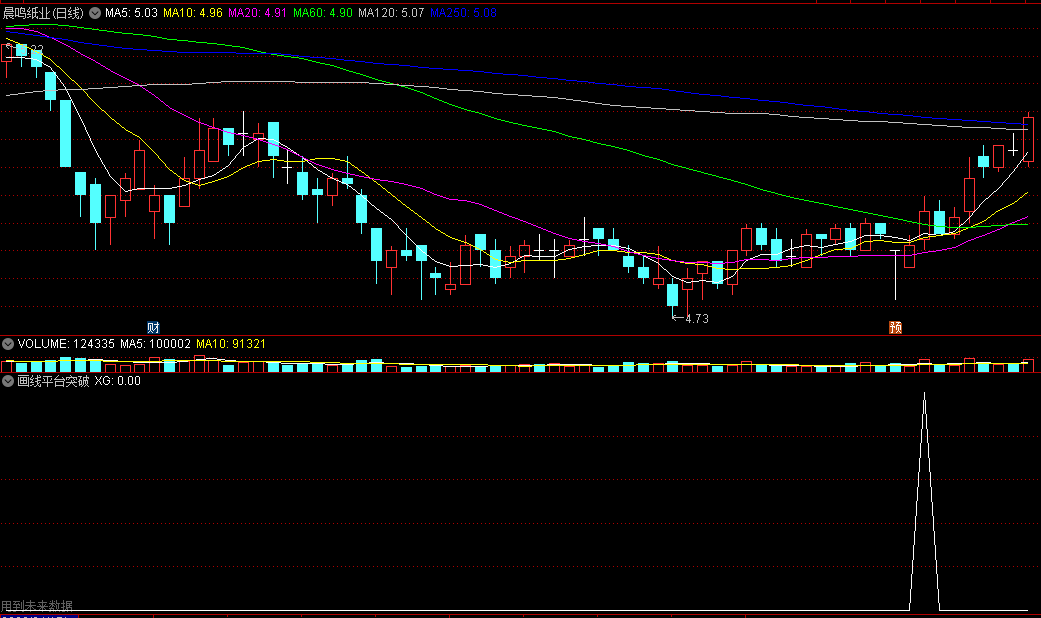Viewport: 1041px width, 618px height.
Task: Click the green MA60: 4.90 label
Action: pyautogui.click(x=323, y=13)
